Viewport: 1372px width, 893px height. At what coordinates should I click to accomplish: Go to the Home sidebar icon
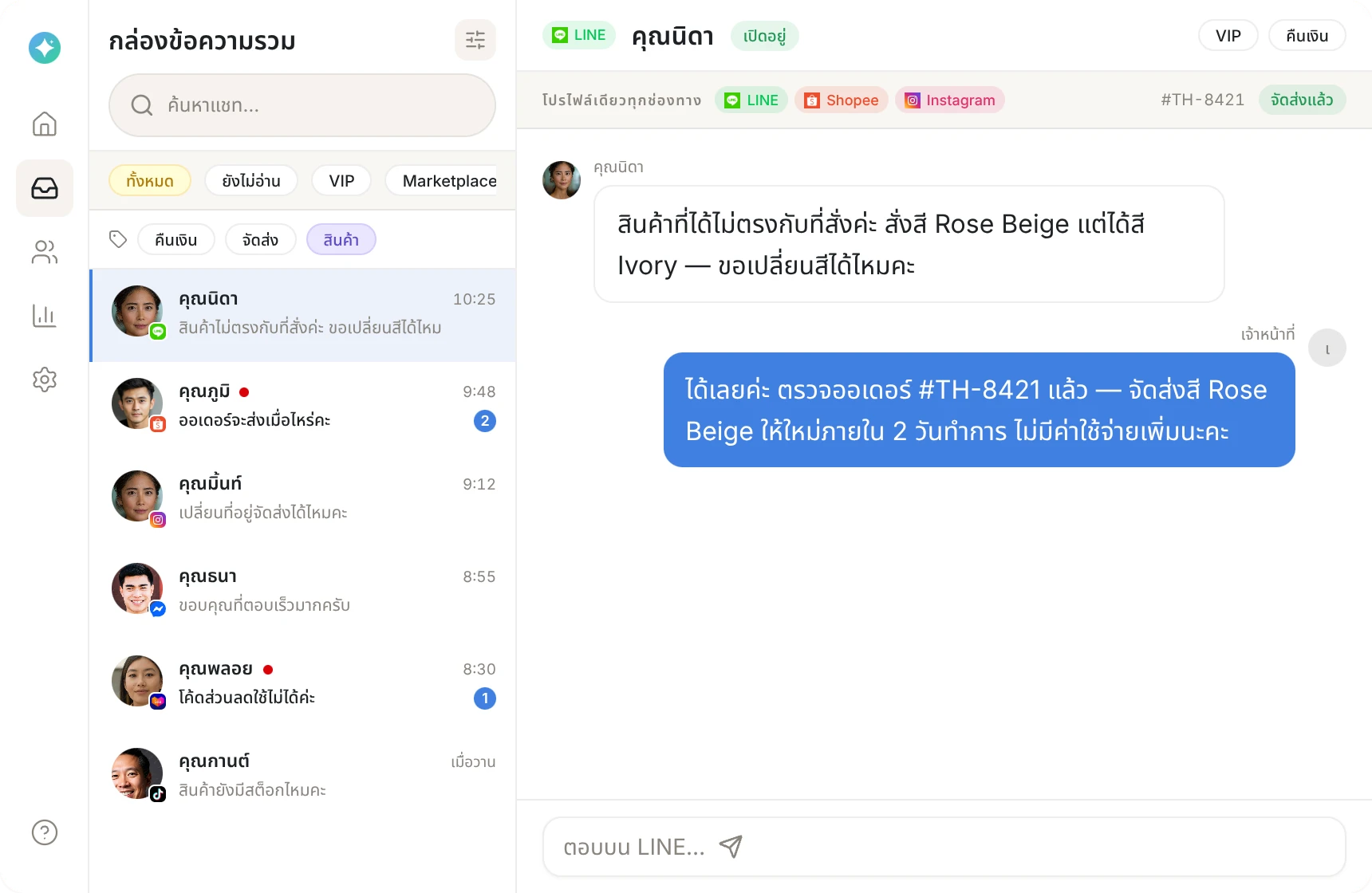coord(45,124)
